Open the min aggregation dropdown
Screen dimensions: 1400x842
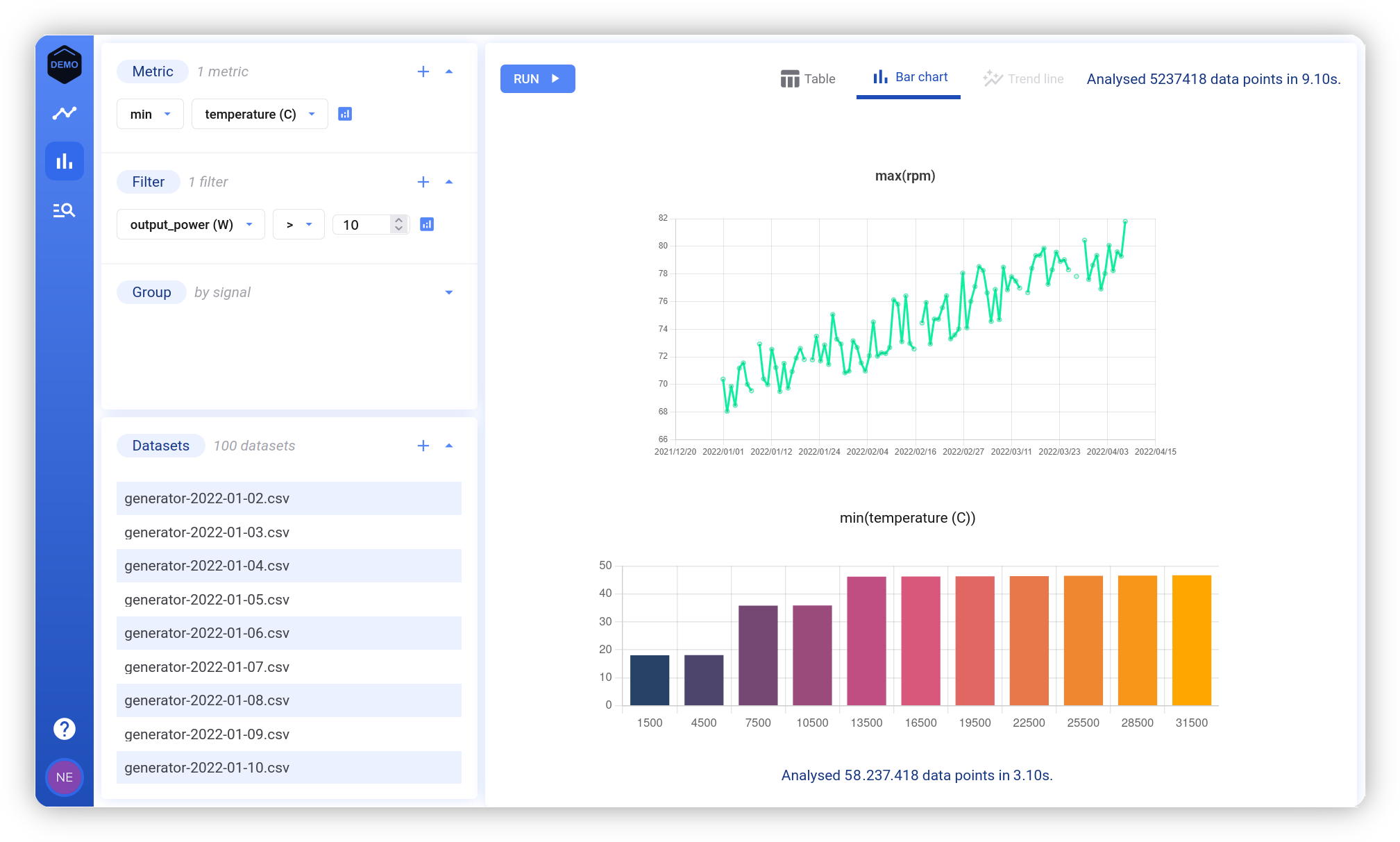(150, 113)
